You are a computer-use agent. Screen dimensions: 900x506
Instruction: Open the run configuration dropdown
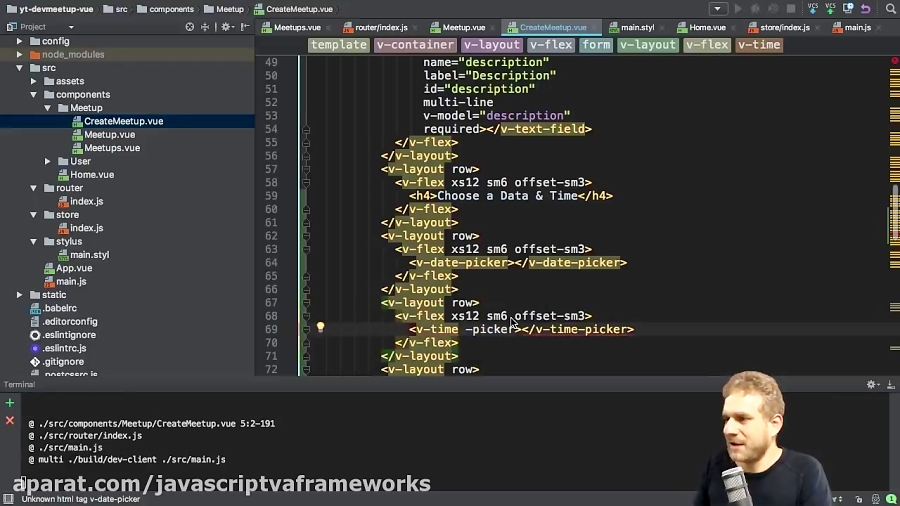coord(717,9)
